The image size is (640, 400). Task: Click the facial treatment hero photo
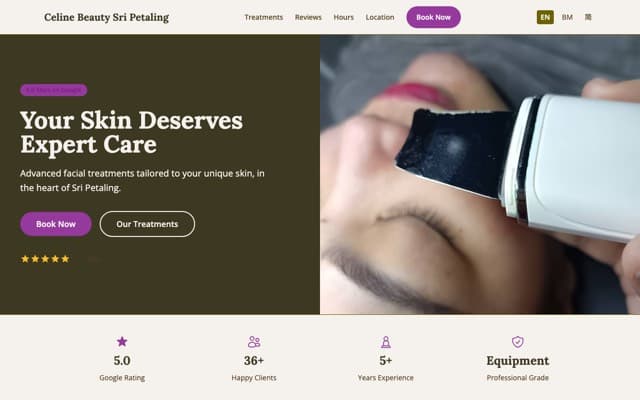coord(480,174)
